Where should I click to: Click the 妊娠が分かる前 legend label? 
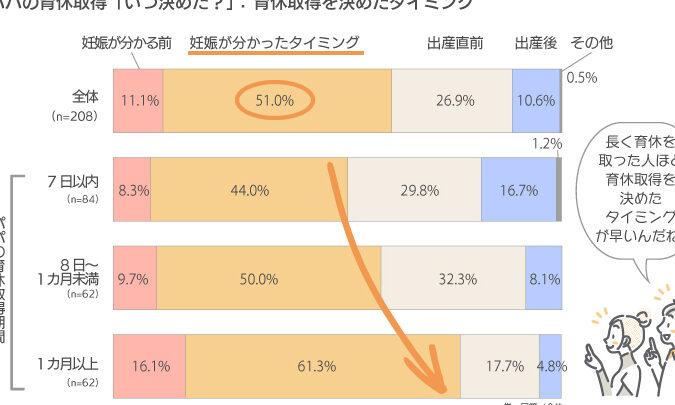coord(127,43)
